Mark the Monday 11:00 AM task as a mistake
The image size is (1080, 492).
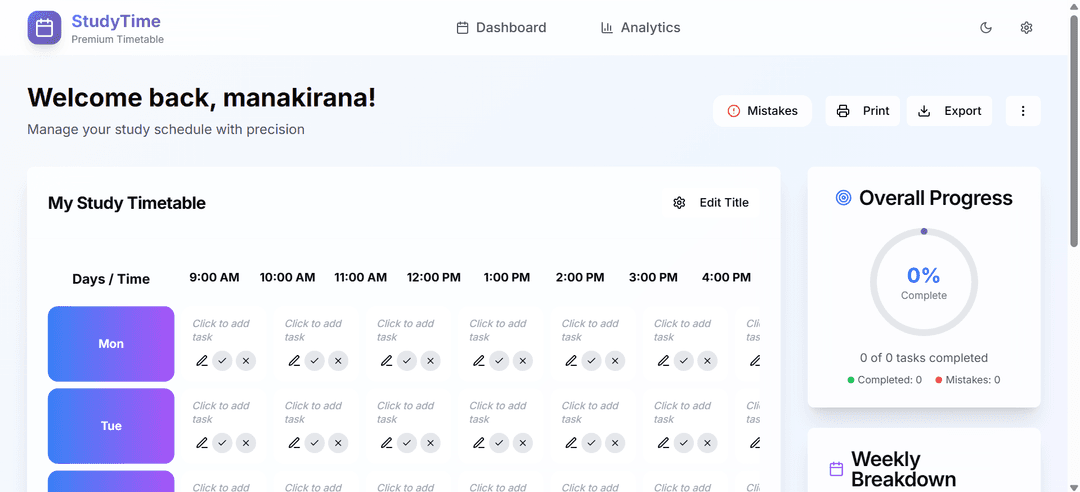click(430, 360)
